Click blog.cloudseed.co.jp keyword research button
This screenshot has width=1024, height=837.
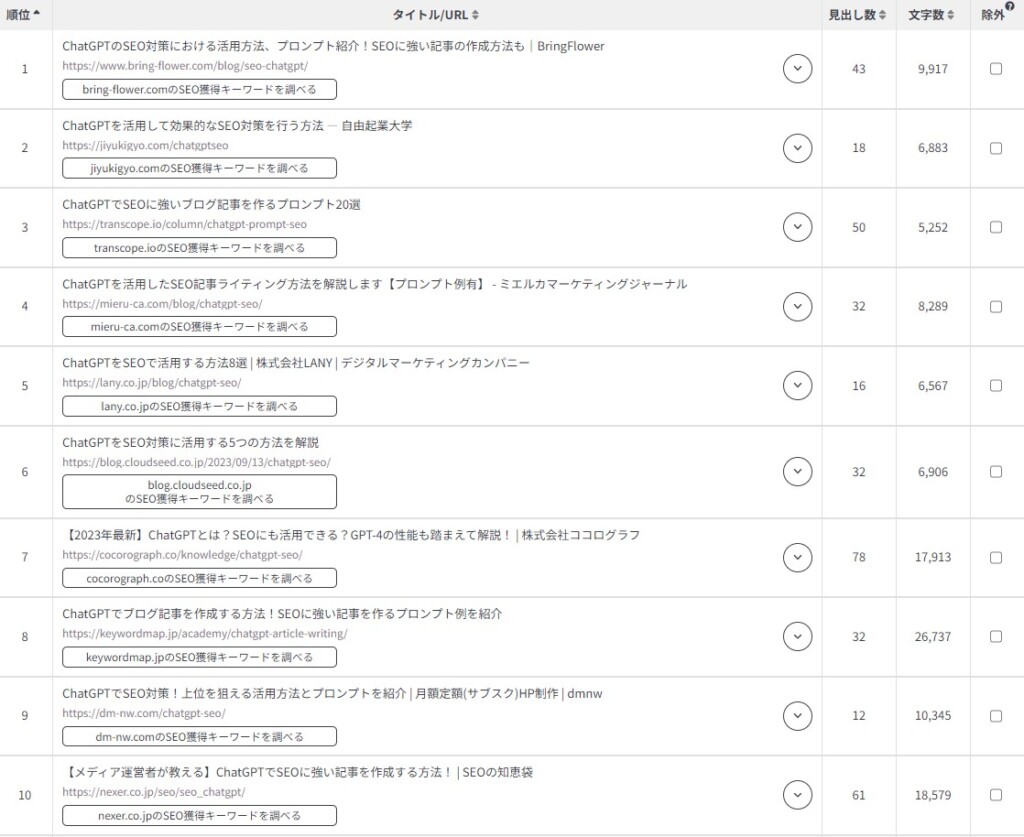click(199, 492)
